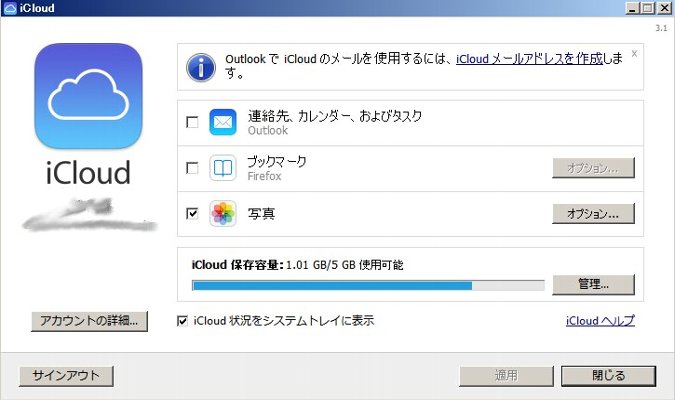Screen dimensions: 675x400
Task: Click the 連絡先、カレンダー、およびタスク label
Action: click(334, 116)
